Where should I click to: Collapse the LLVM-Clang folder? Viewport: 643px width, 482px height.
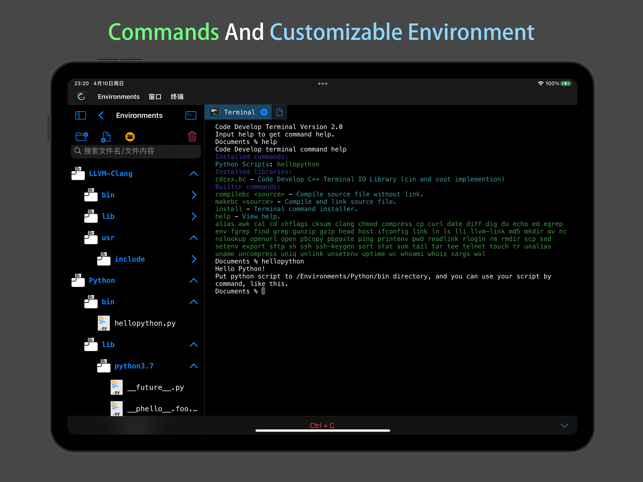tap(194, 174)
